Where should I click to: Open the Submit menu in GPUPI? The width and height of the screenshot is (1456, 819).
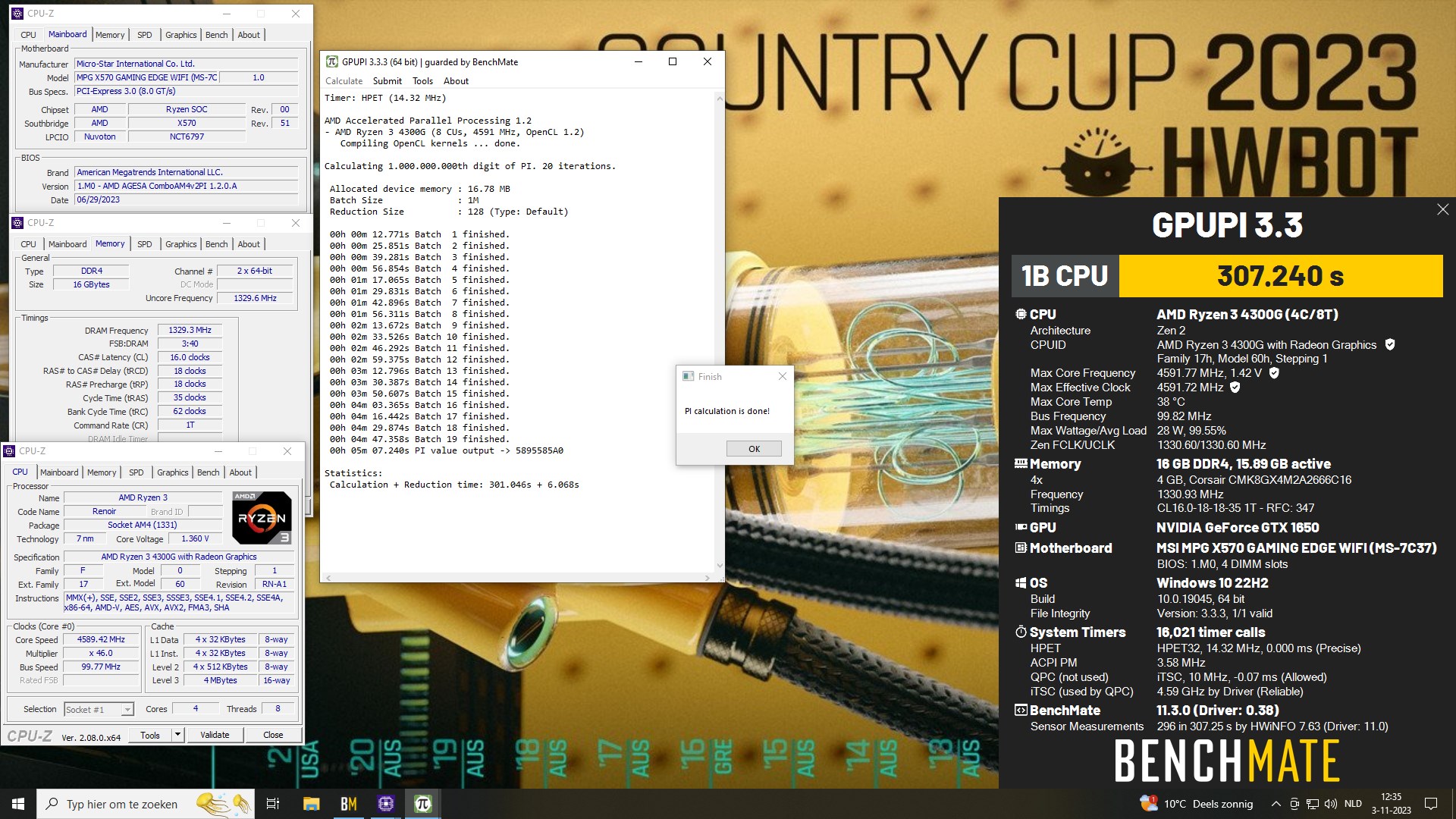(387, 81)
